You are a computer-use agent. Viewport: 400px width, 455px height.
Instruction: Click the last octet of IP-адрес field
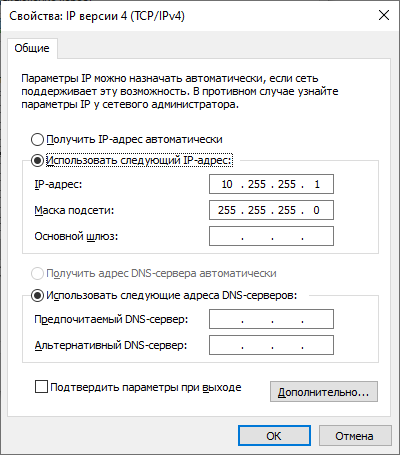pos(317,184)
